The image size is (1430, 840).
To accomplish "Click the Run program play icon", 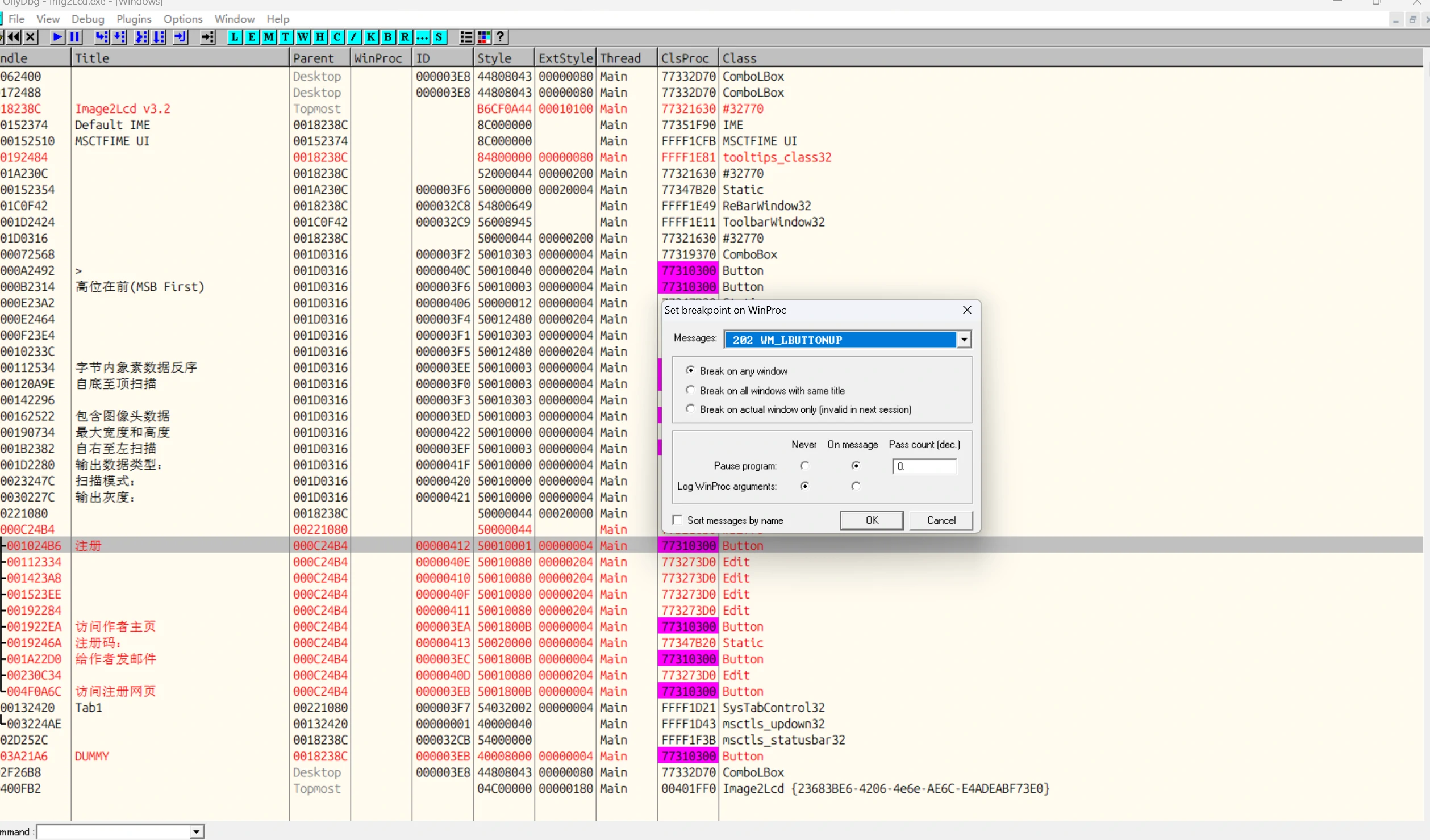I will 57,37.
